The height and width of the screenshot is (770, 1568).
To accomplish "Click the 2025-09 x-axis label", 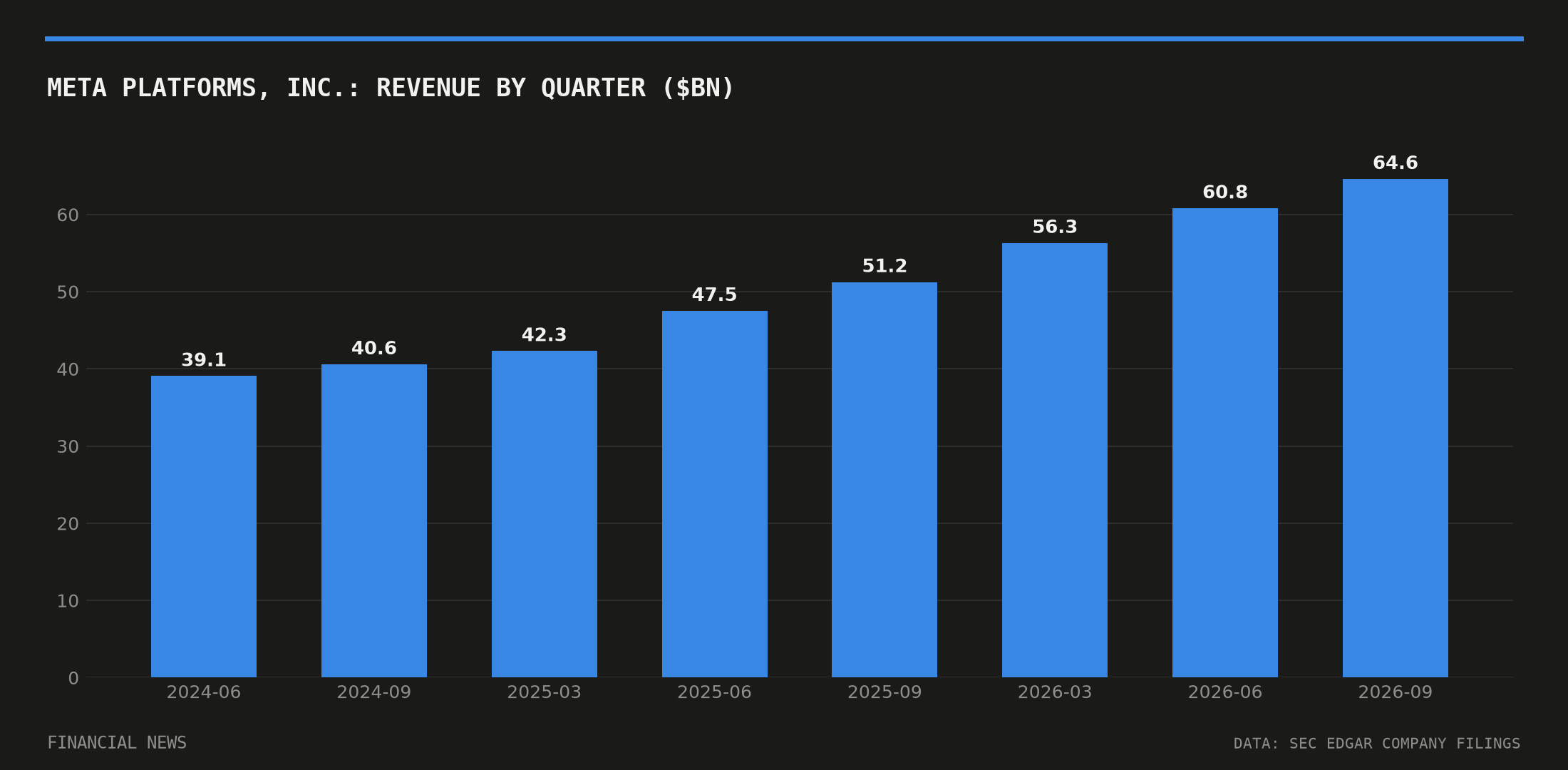I will coord(884,692).
